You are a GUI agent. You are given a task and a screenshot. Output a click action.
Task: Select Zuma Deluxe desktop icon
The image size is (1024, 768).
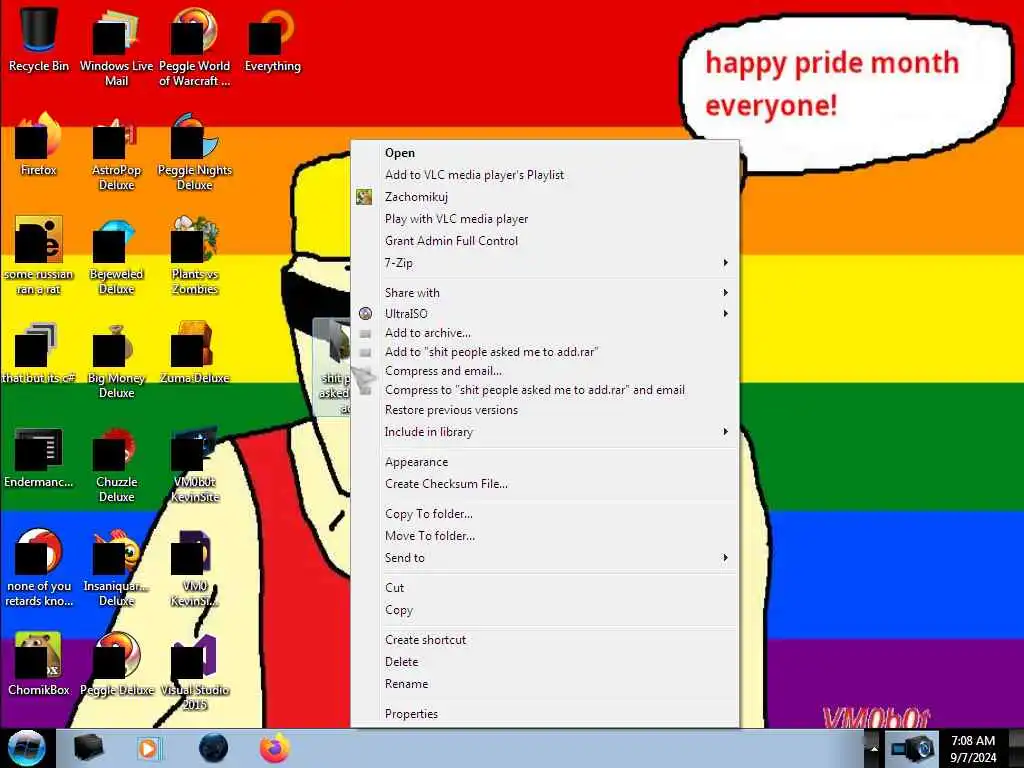coord(194,353)
